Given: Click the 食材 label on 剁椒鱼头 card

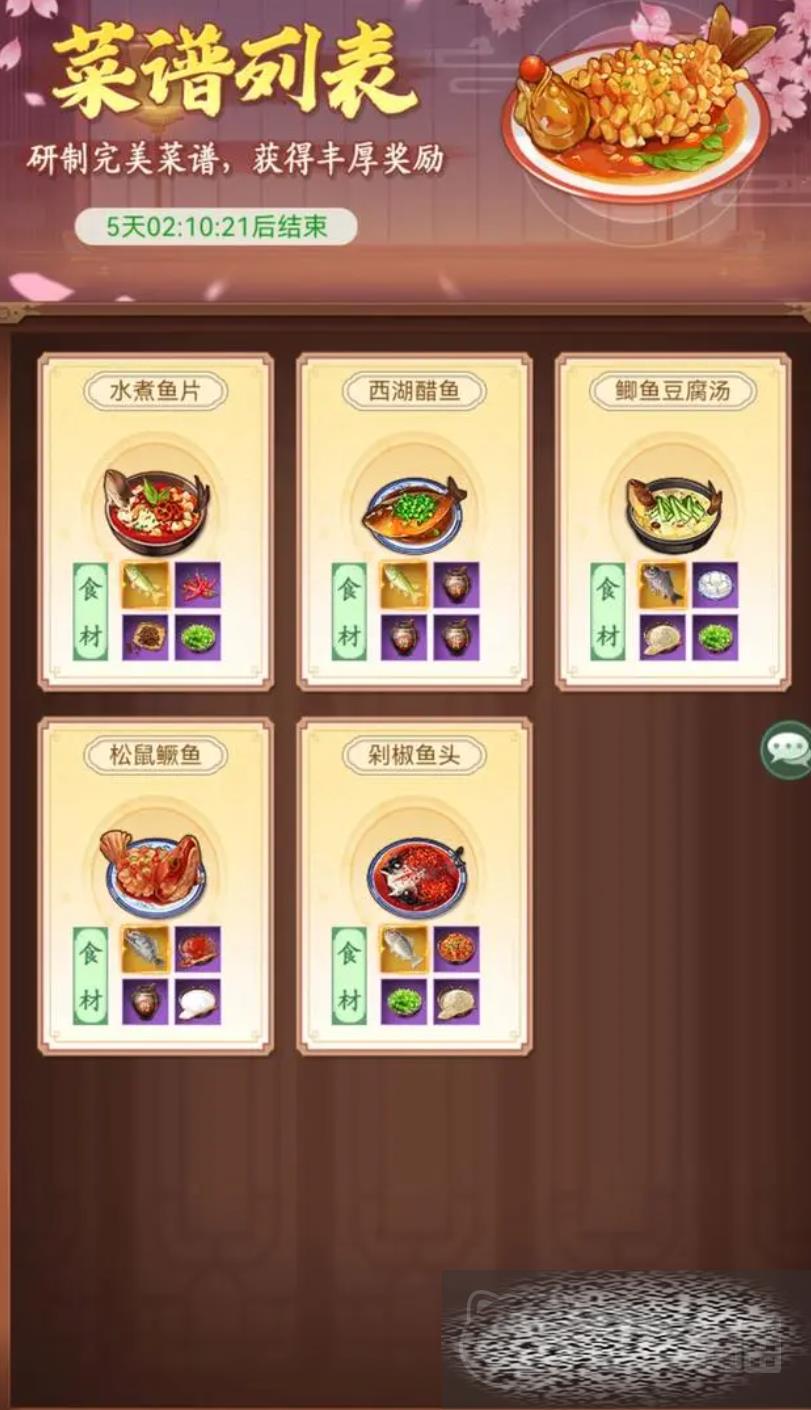Looking at the screenshot, I should click(349, 975).
